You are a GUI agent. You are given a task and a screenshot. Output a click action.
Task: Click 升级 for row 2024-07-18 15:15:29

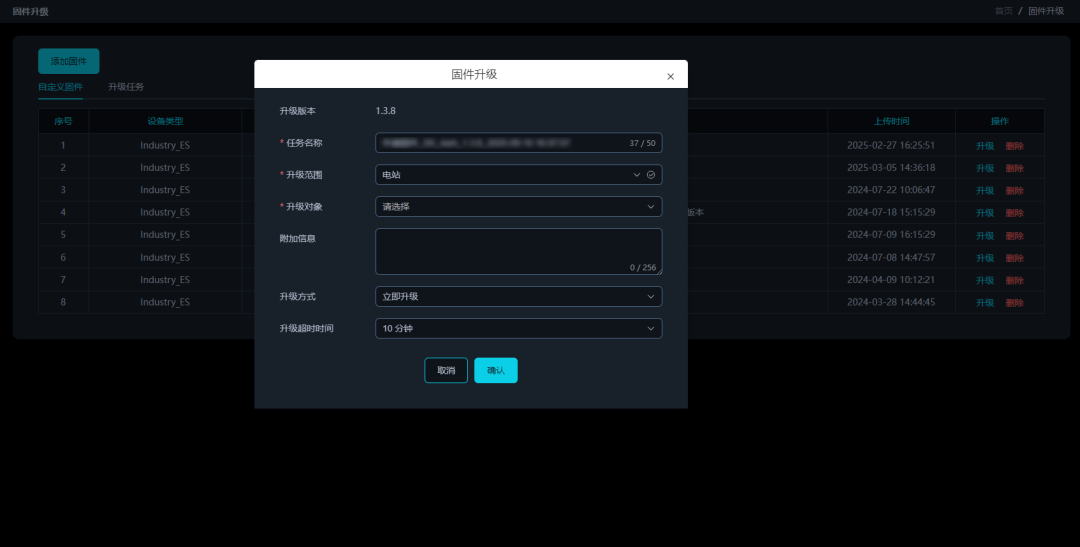[985, 213]
